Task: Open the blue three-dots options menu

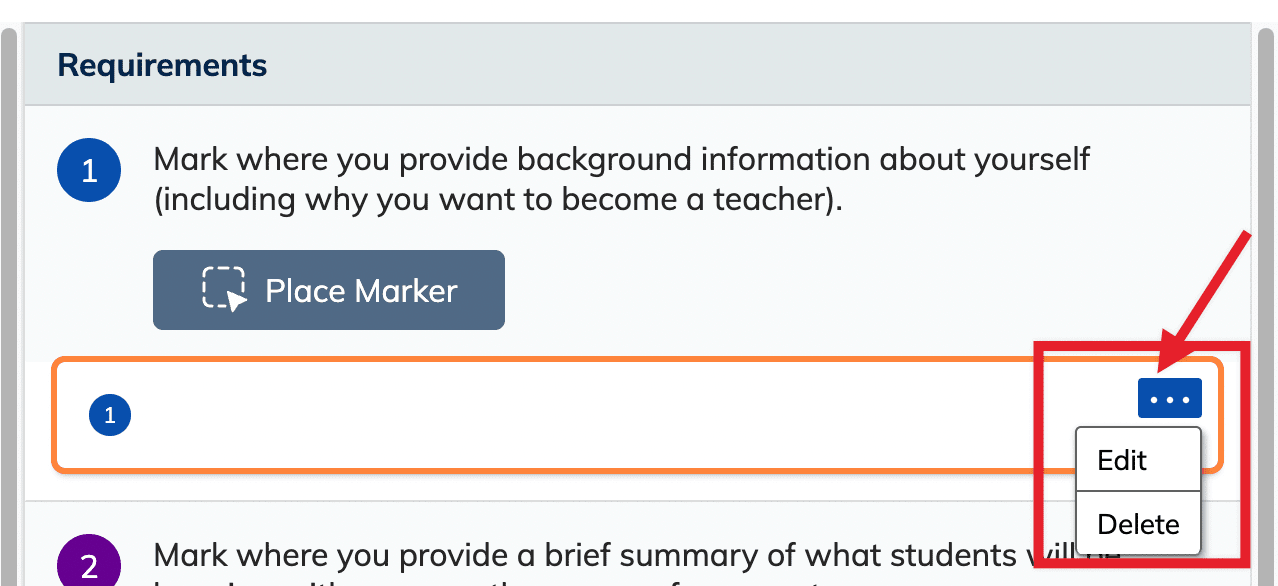Action: coord(1170,400)
